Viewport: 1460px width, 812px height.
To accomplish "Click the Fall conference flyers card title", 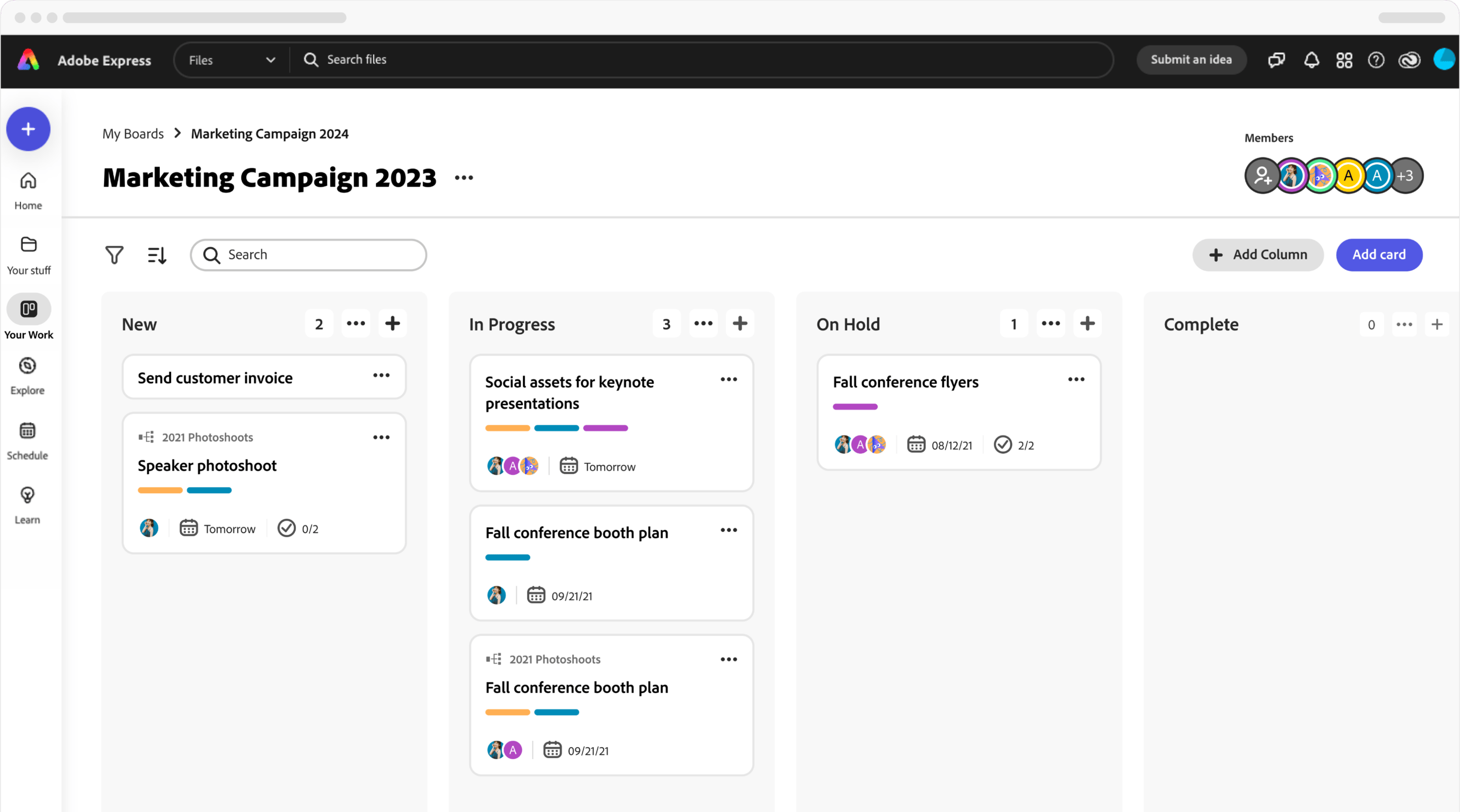I will tap(906, 382).
